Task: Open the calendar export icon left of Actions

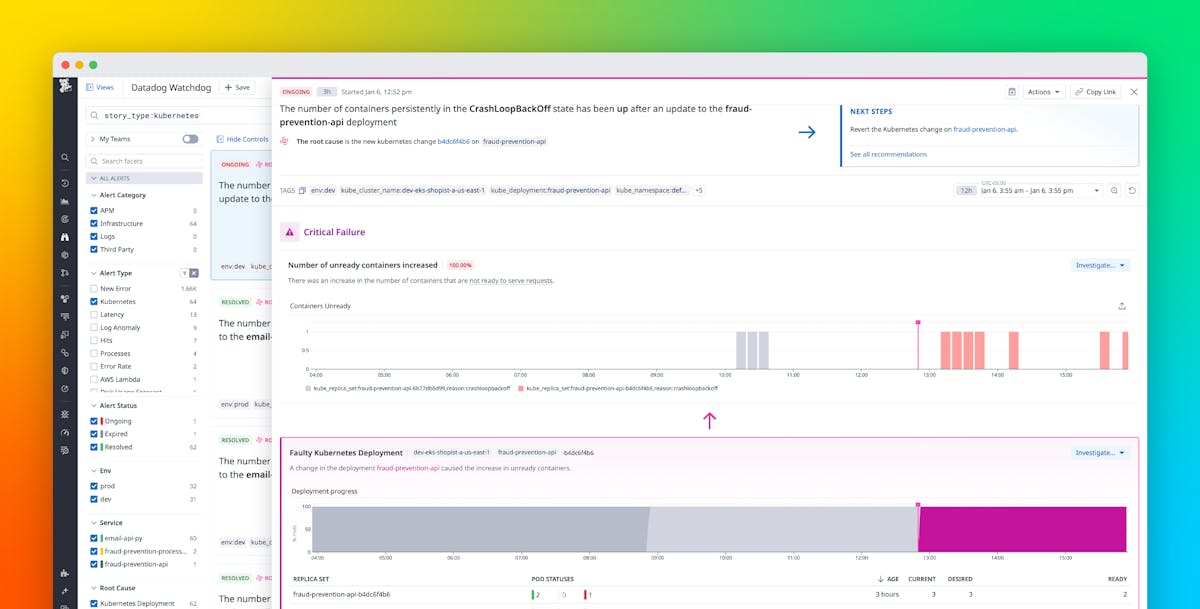Action: pyautogui.click(x=1011, y=91)
